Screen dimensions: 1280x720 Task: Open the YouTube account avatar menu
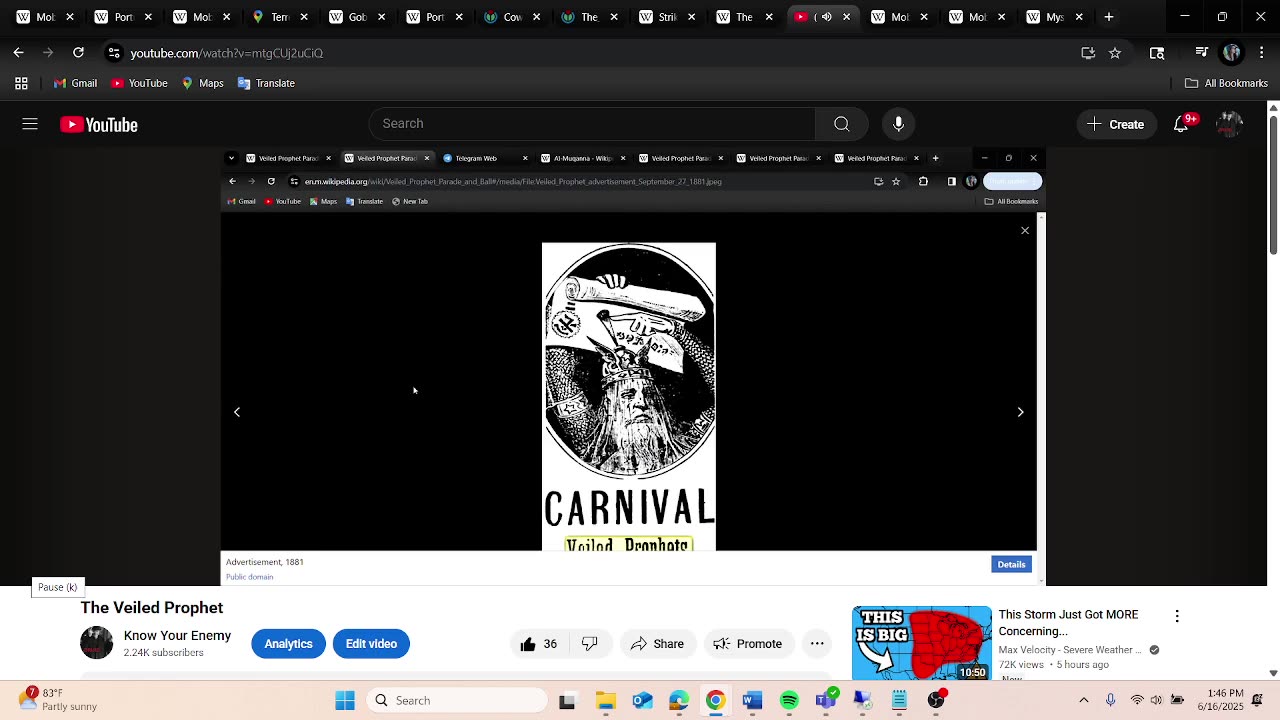[x=1230, y=124]
